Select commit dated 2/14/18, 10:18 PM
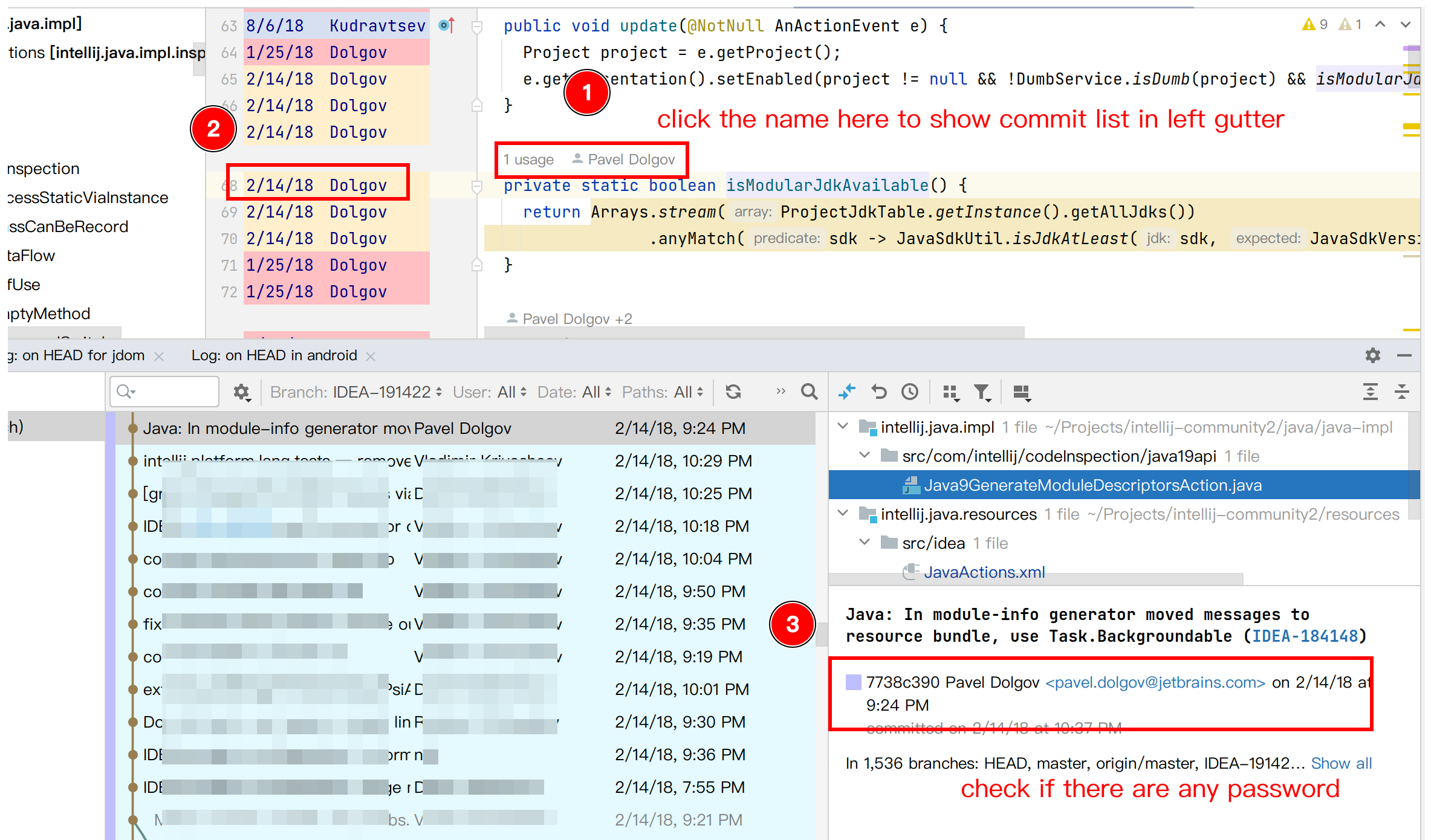The width and height of the screenshot is (1431, 840). click(466, 526)
